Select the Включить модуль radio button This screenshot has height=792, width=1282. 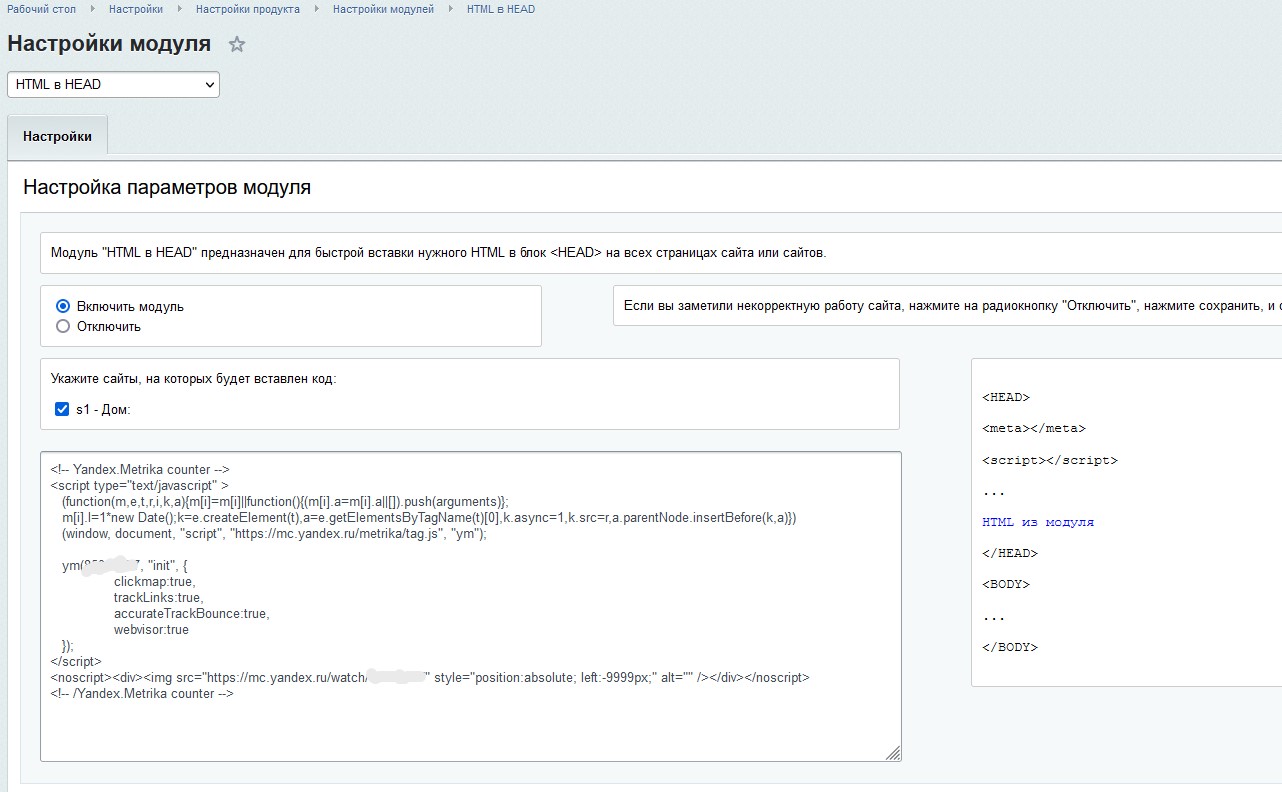tap(63, 307)
